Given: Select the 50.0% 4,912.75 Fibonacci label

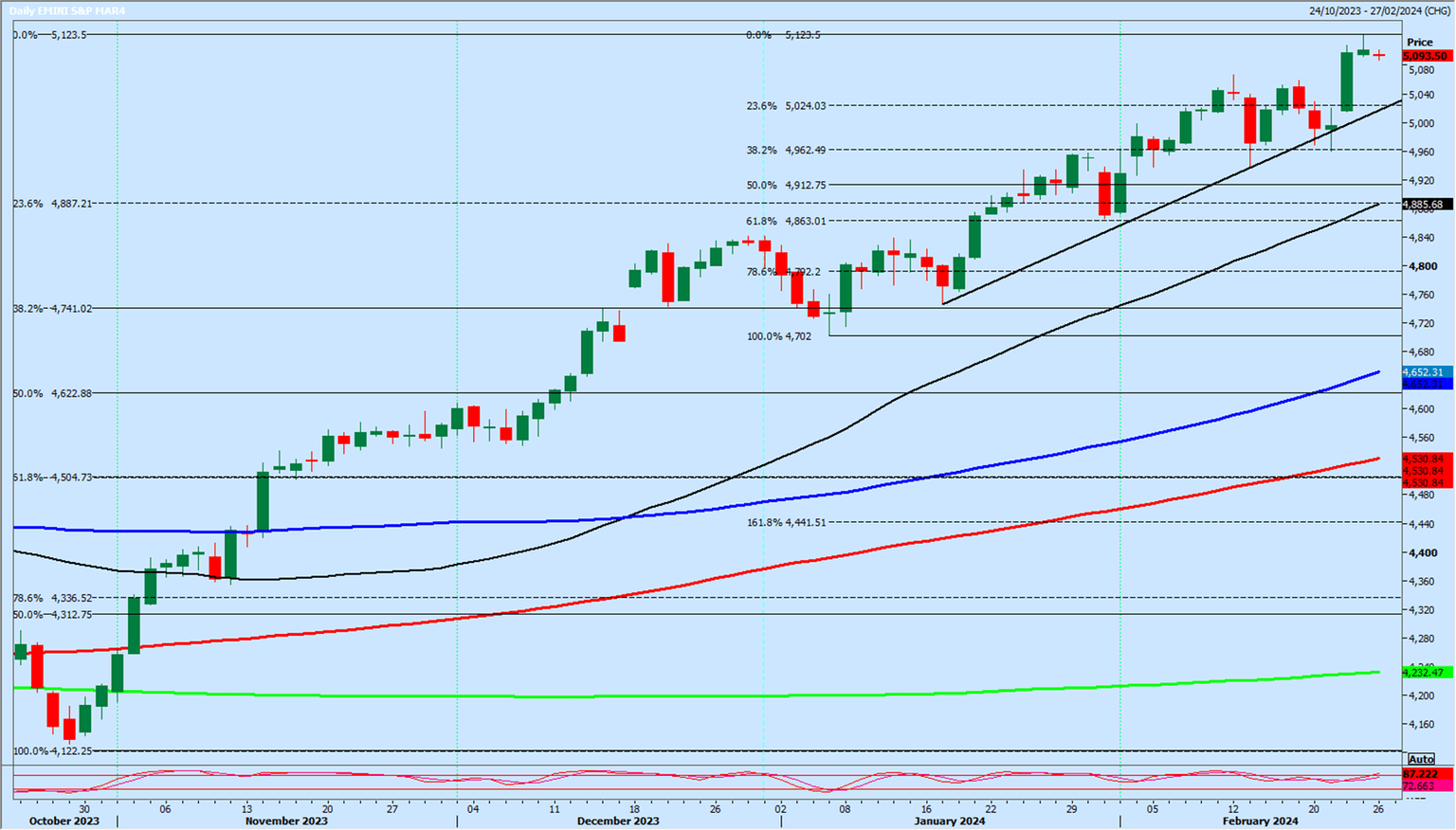Looking at the screenshot, I should tap(786, 186).
